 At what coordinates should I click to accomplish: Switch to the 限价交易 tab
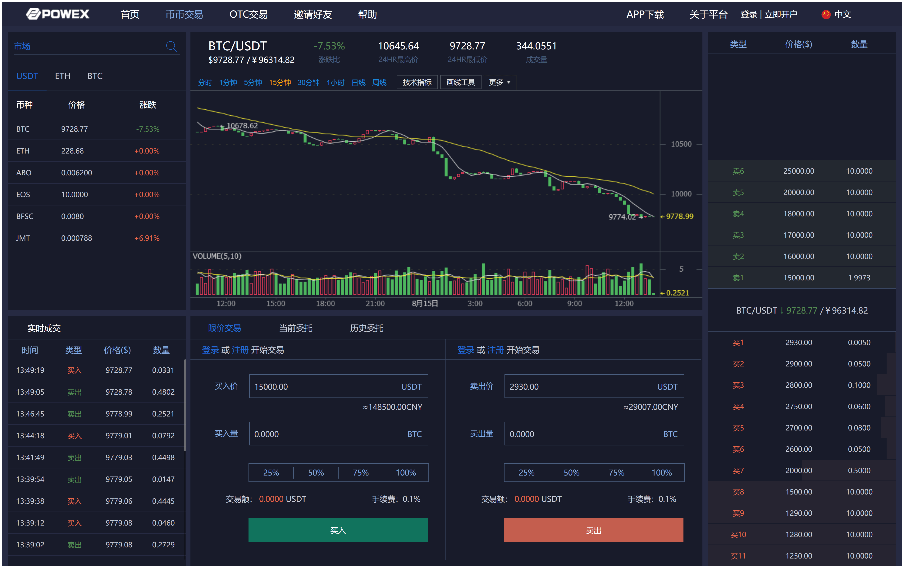point(225,328)
